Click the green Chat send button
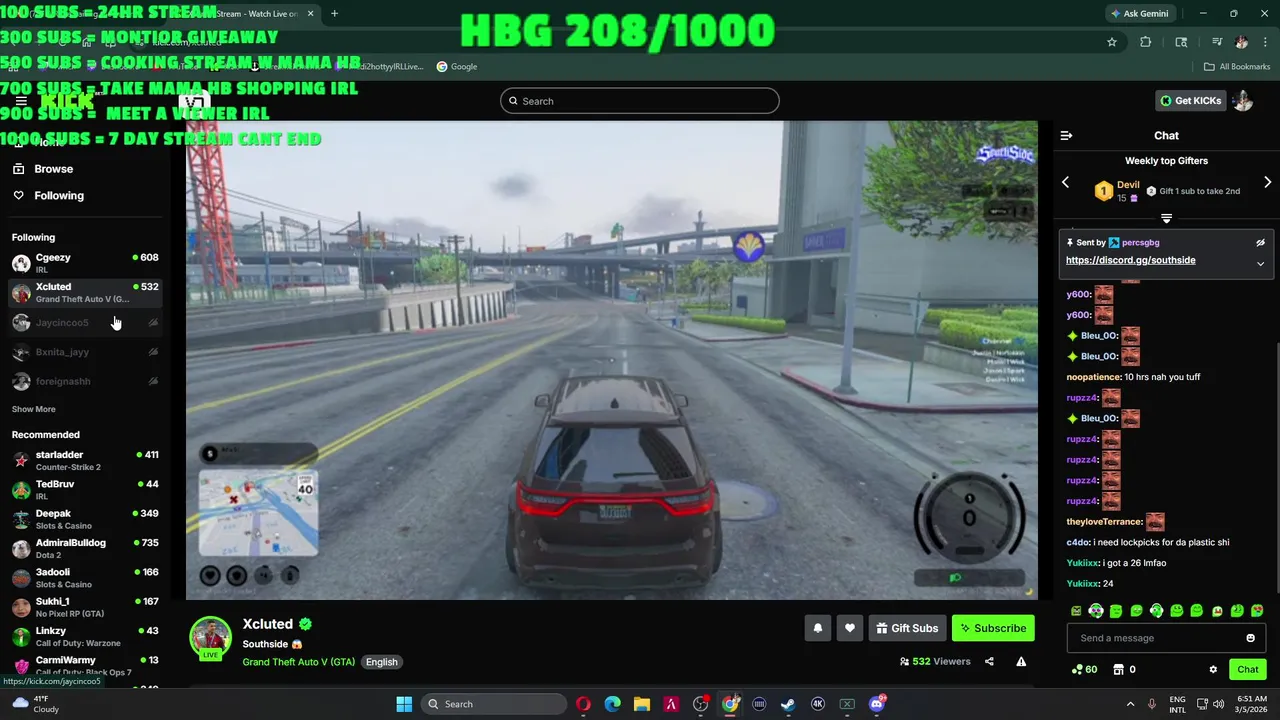This screenshot has height=720, width=1280. (1248, 669)
